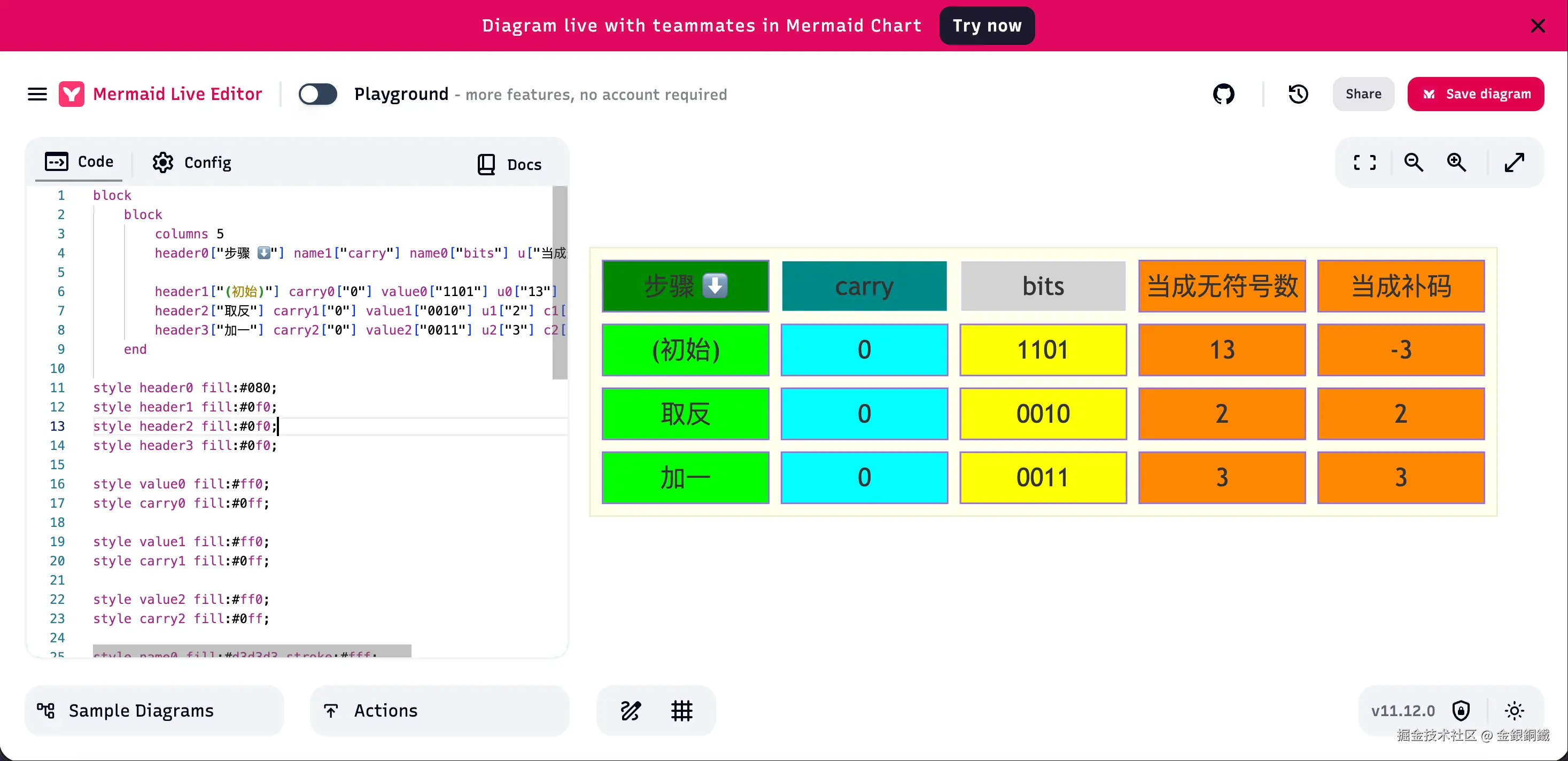This screenshot has width=1568, height=761.
Task: Open the hamburger menu
Action: pos(37,95)
